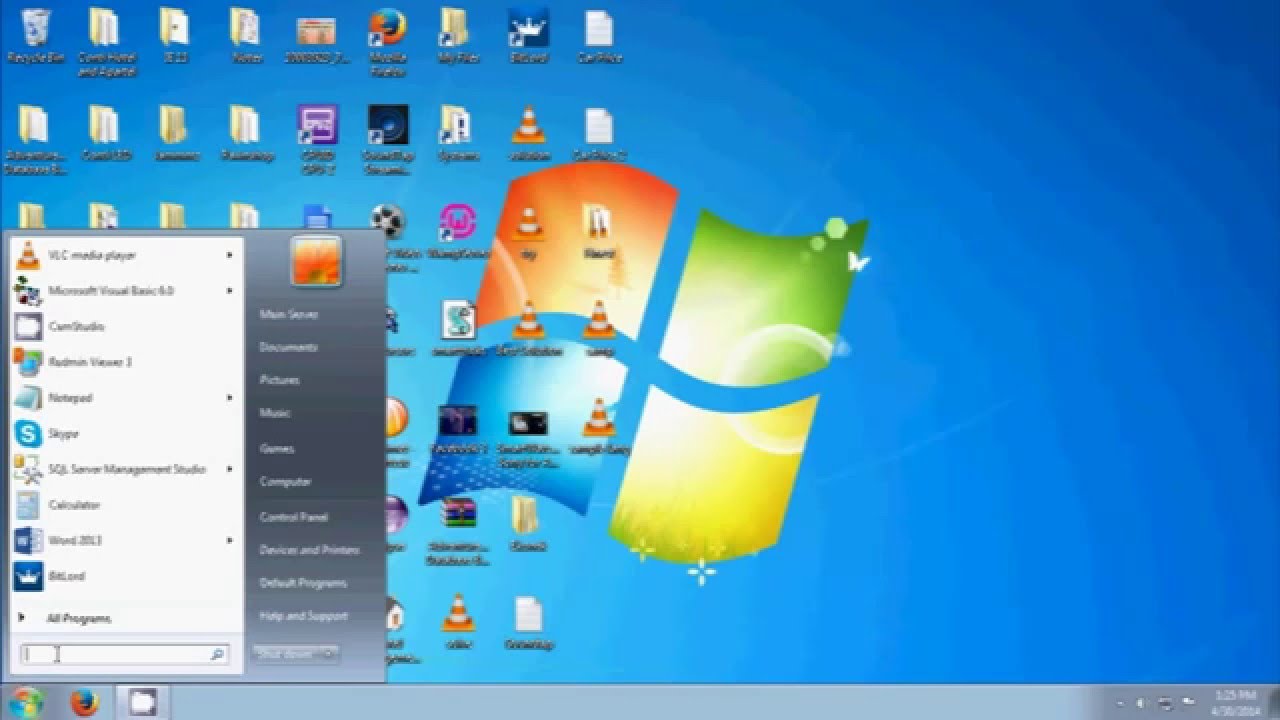Open Devices and Printers

[309, 550]
